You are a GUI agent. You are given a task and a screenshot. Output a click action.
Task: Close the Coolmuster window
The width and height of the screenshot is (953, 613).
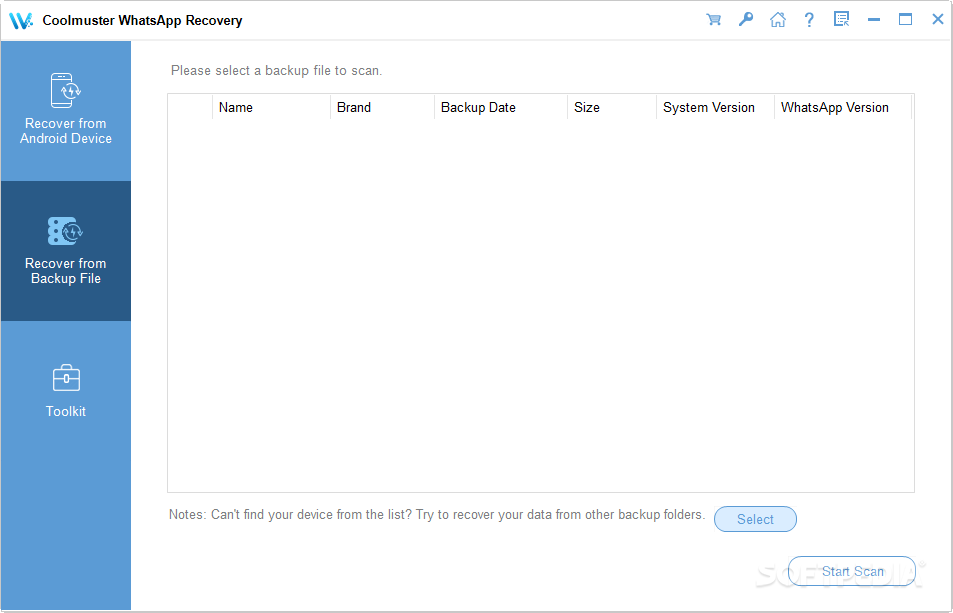(938, 19)
